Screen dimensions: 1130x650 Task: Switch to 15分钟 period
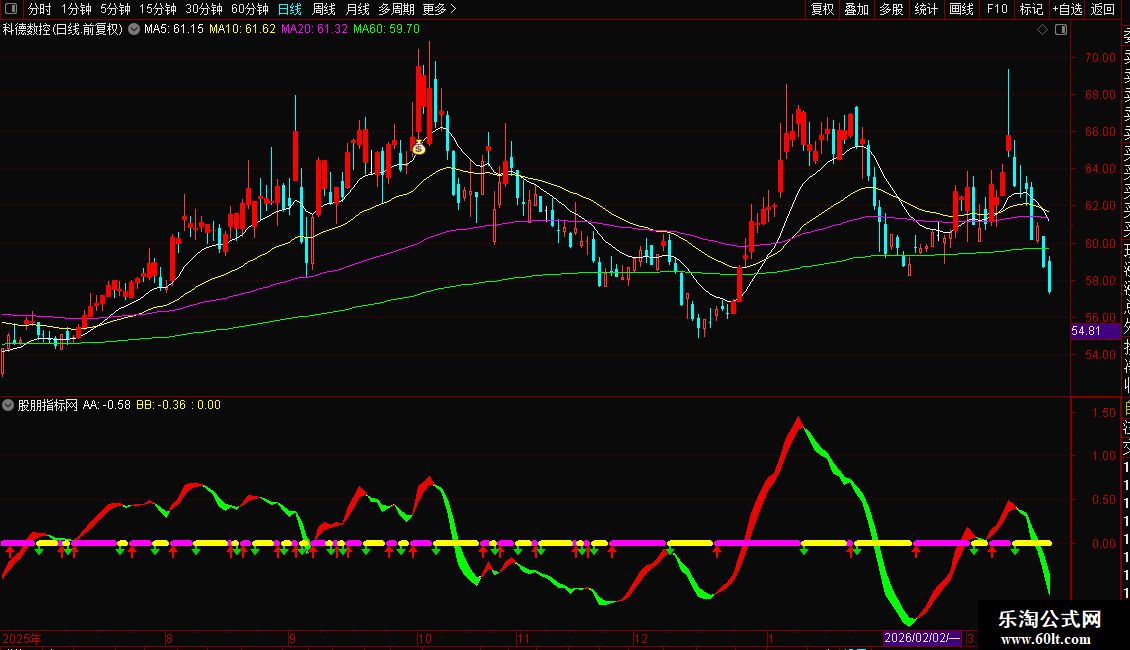click(x=158, y=9)
